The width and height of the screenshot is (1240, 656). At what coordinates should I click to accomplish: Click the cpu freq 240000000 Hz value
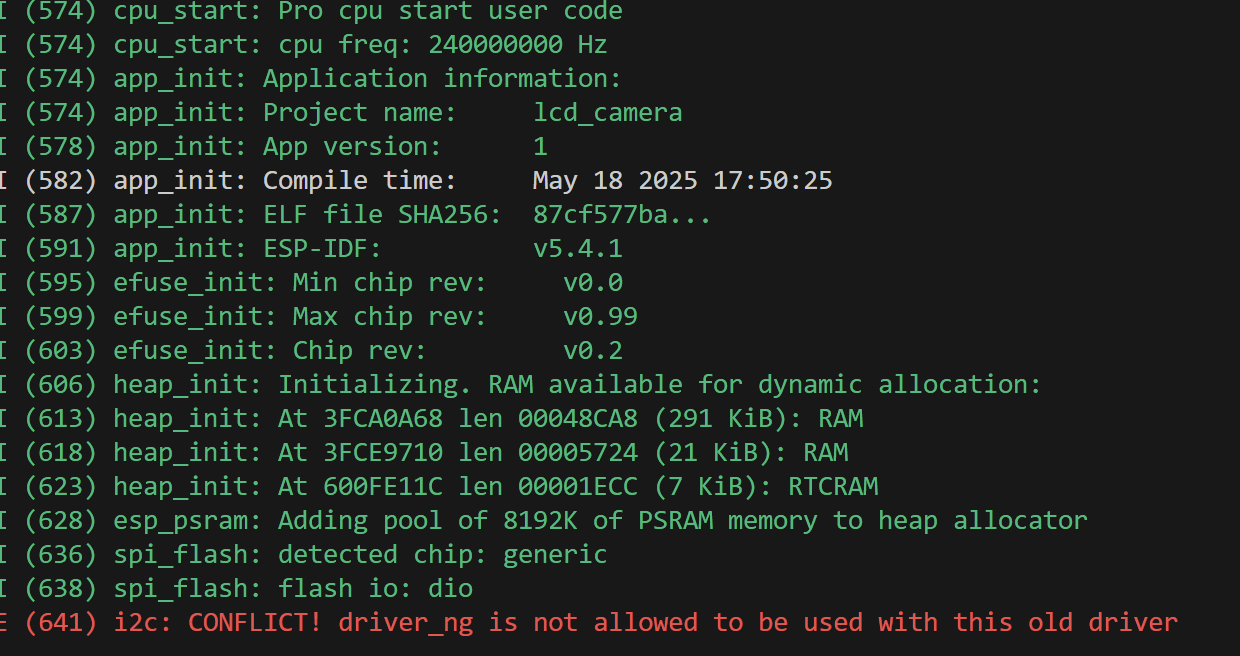(517, 45)
